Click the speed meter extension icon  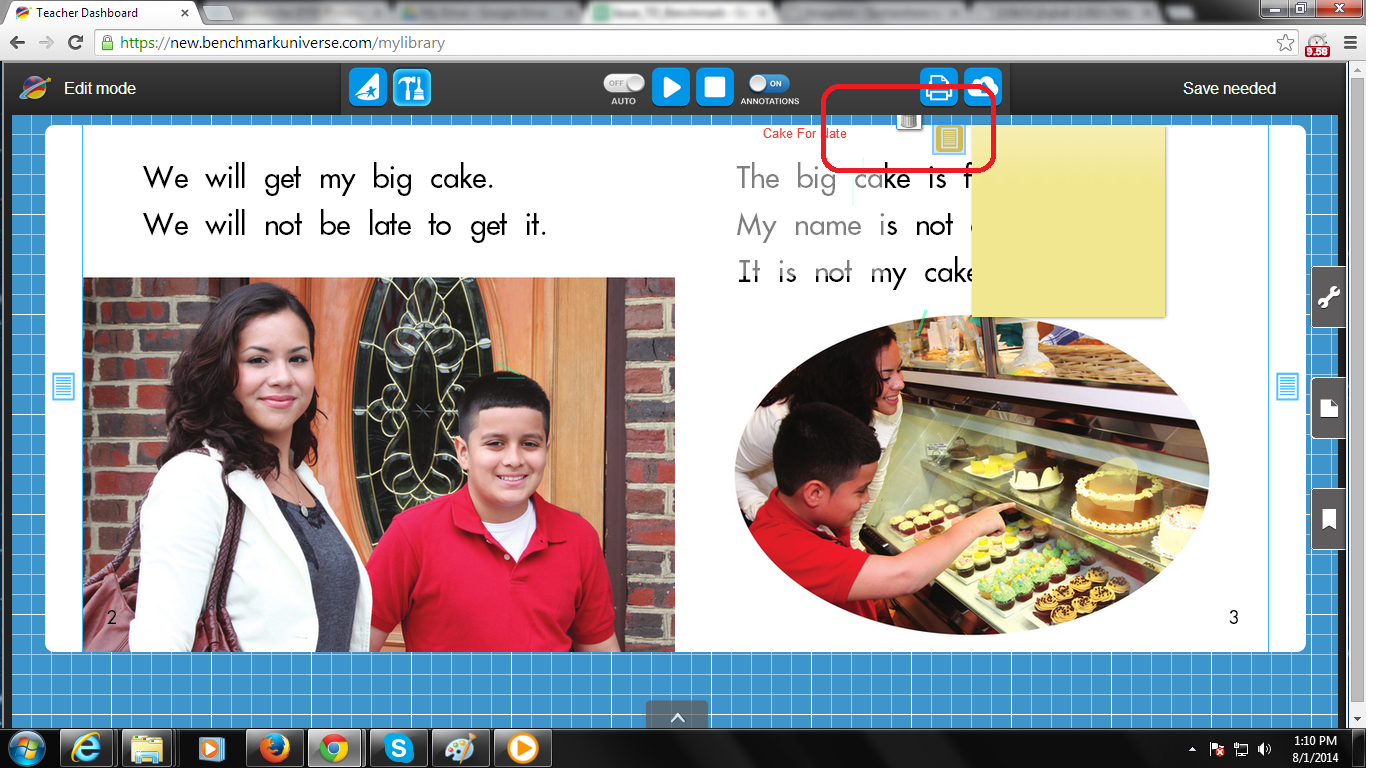point(1318,44)
